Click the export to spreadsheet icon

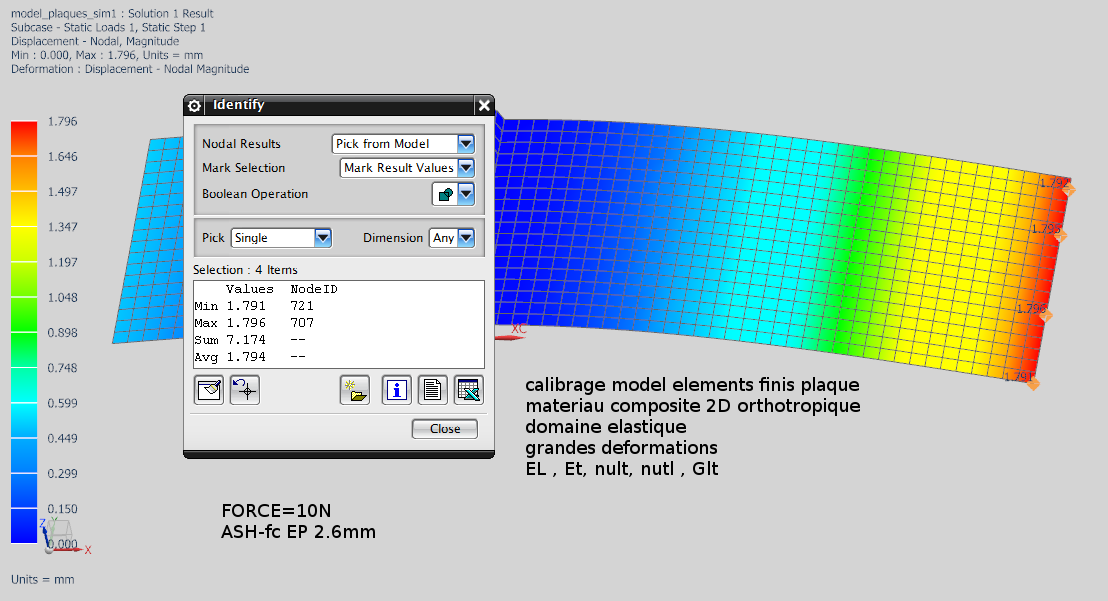tap(468, 390)
